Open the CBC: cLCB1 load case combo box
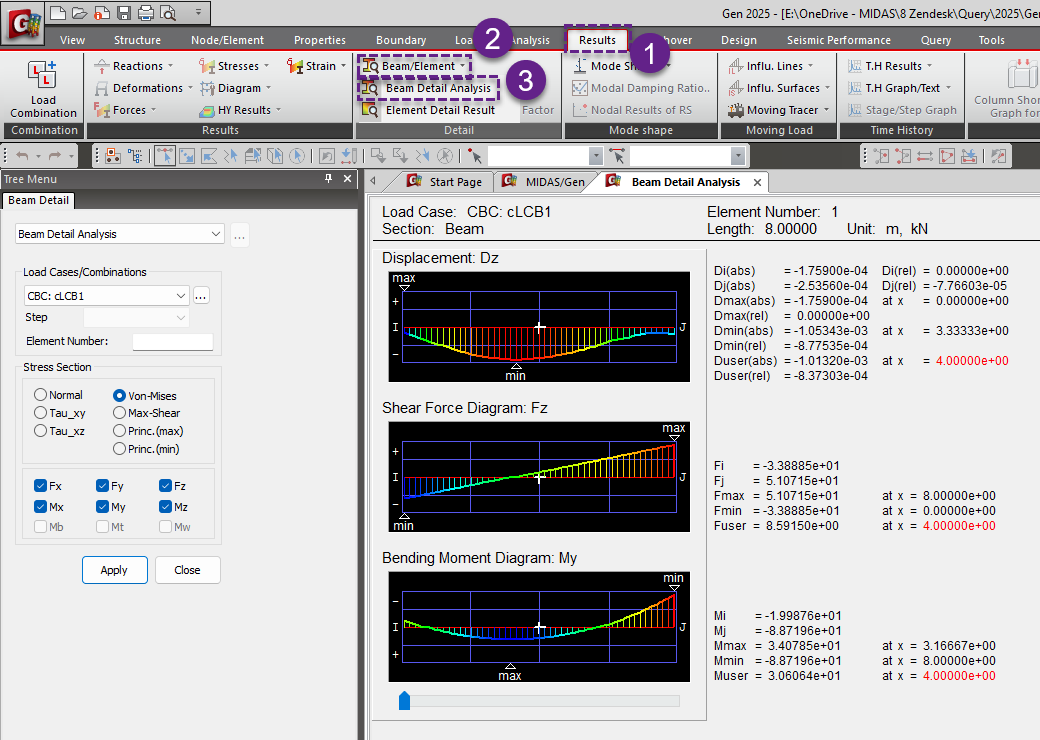The height and width of the screenshot is (740, 1040). pos(106,296)
